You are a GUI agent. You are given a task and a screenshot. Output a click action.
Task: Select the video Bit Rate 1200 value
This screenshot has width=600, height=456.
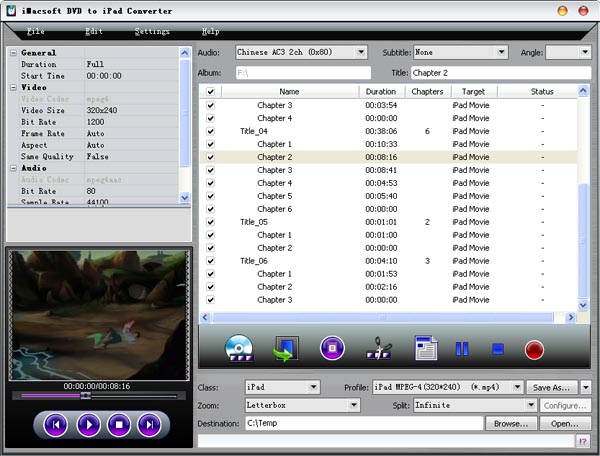(95, 122)
